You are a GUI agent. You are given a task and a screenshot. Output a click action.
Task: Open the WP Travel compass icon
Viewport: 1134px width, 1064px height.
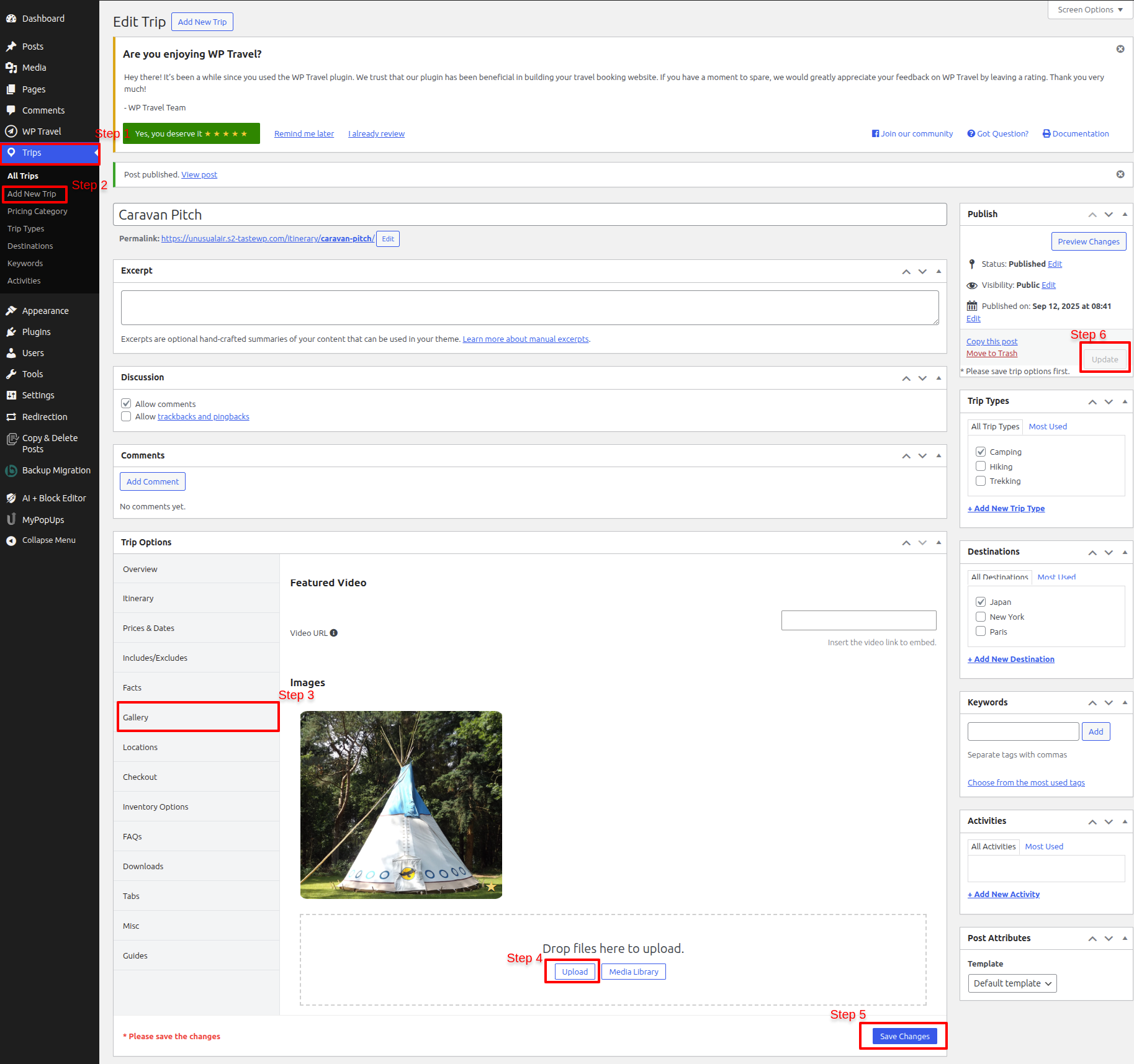tap(11, 132)
